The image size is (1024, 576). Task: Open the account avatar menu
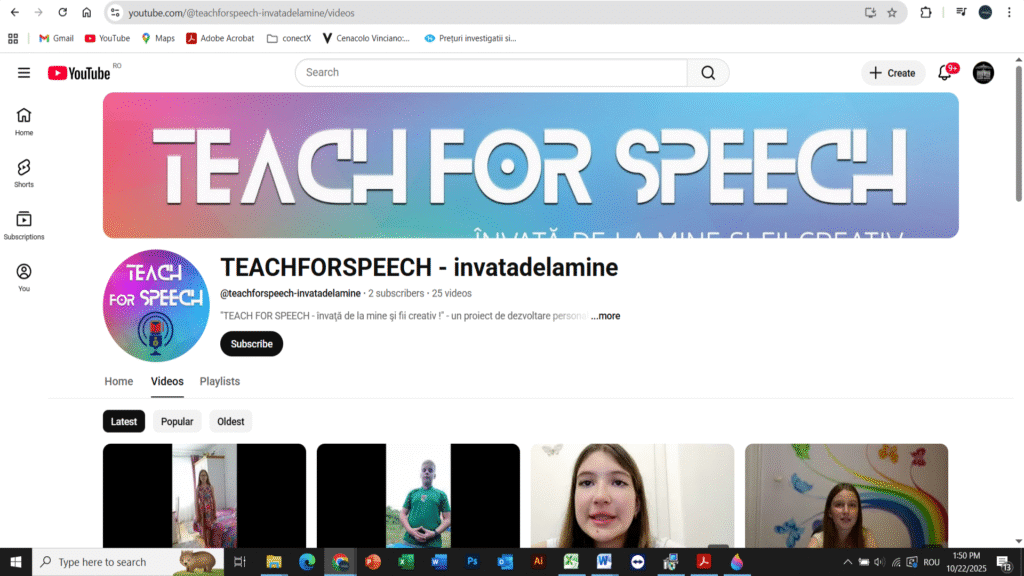[x=983, y=73]
